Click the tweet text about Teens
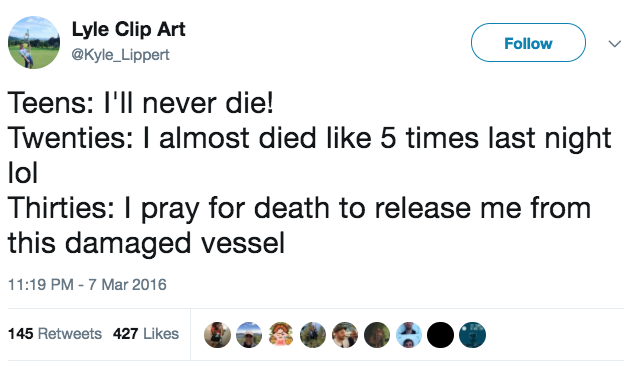 (x=140, y=103)
